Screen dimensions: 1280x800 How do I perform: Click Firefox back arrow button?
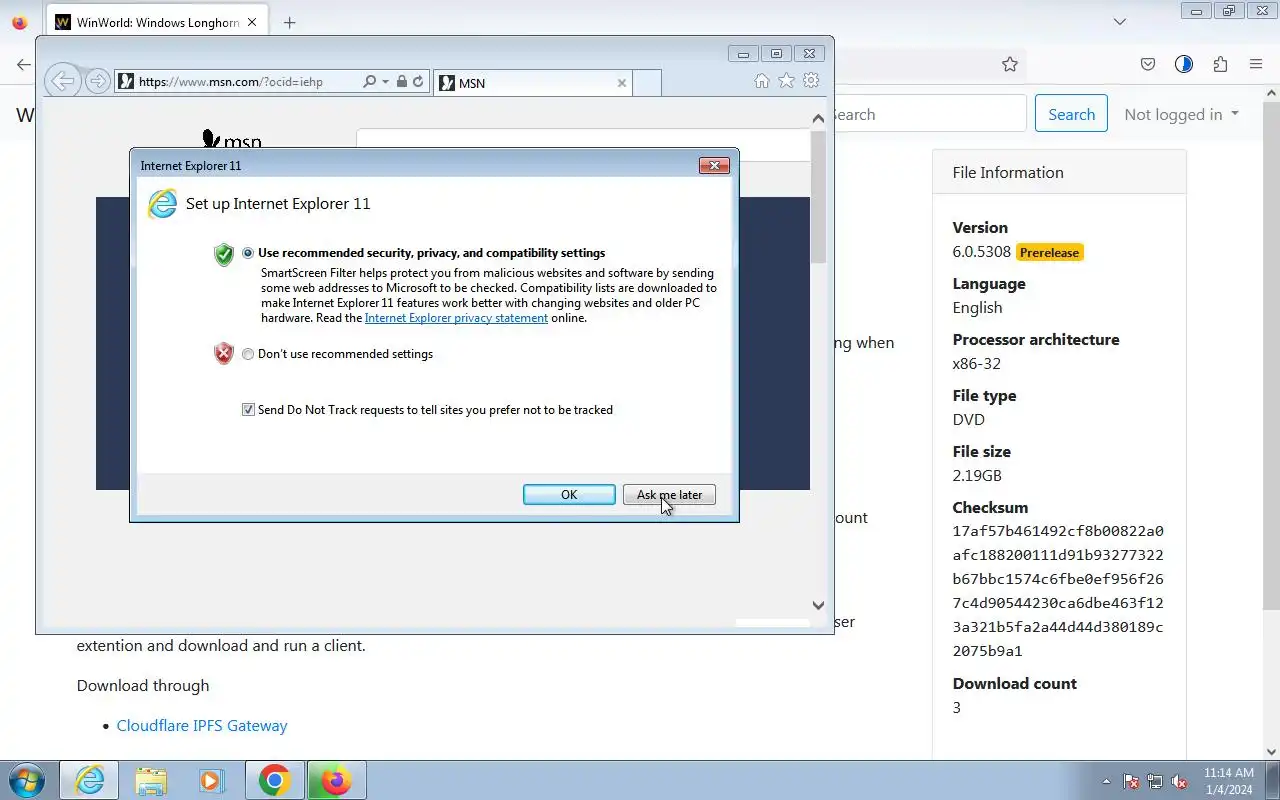click(23, 64)
